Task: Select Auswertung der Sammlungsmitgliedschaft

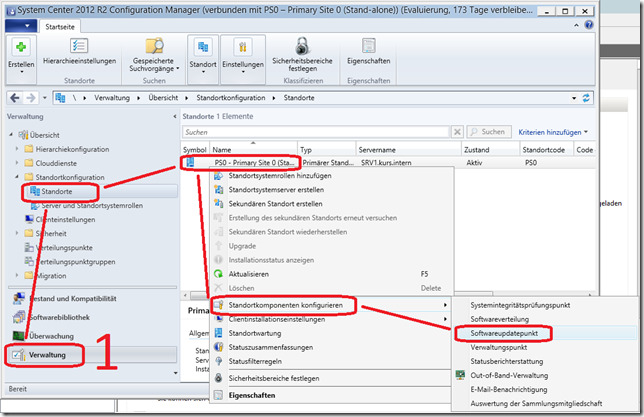Action: 536,403
